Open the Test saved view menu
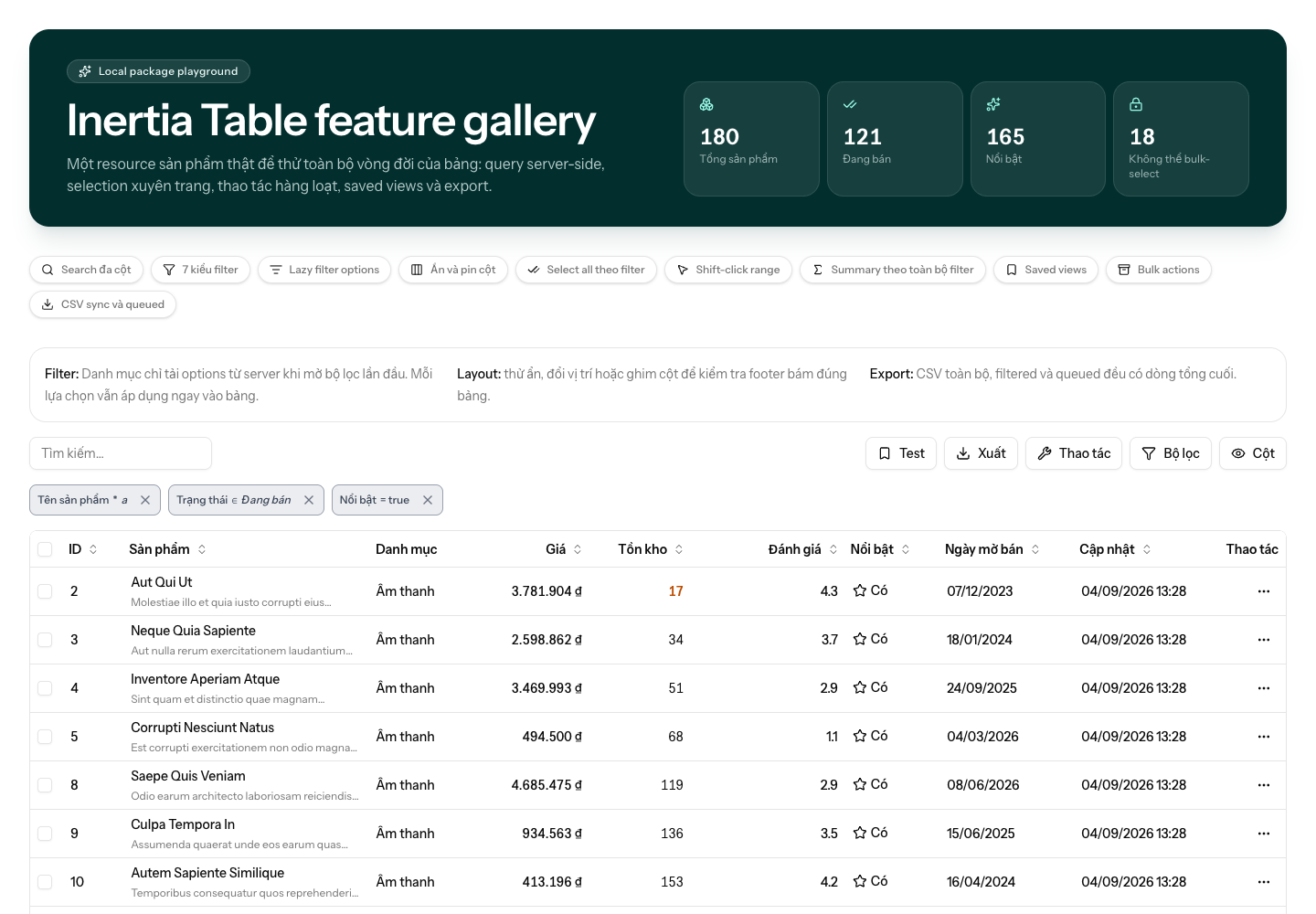This screenshot has height=914, width=1316. (901, 453)
